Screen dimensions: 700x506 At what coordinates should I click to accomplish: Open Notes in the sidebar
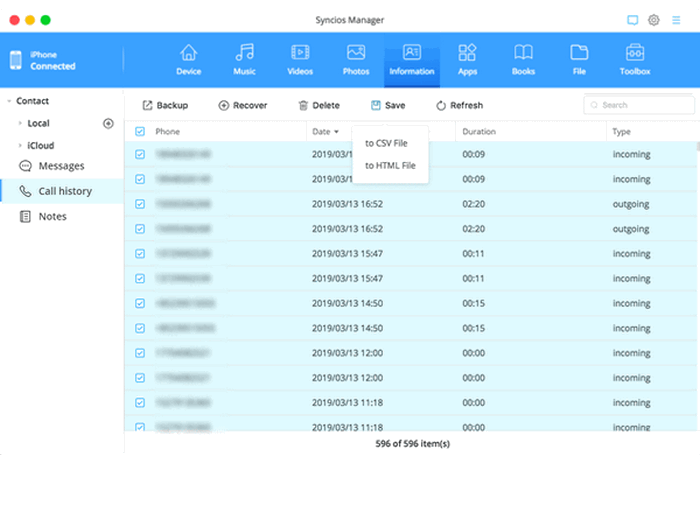(x=62, y=217)
